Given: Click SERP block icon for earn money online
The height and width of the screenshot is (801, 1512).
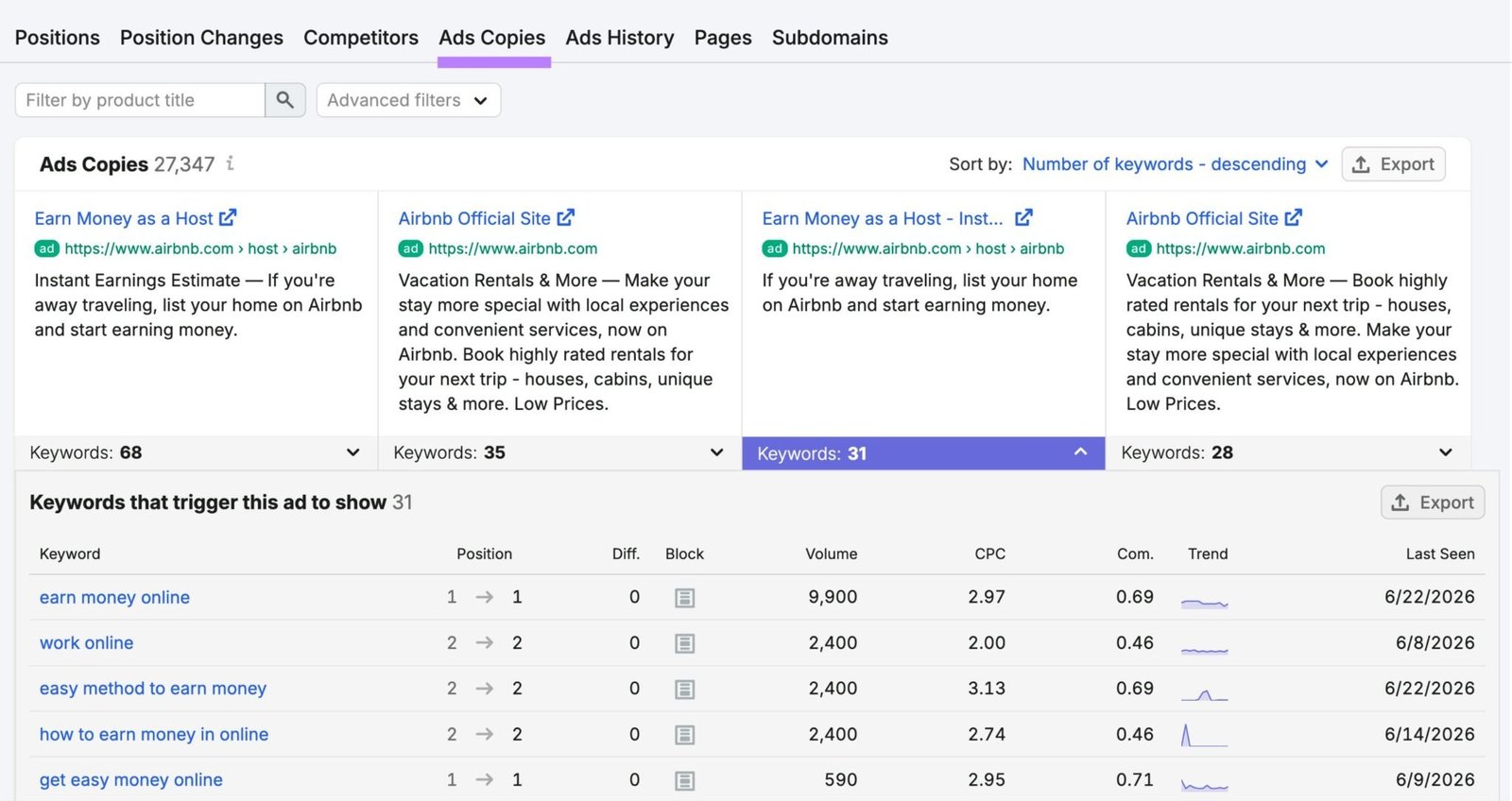Looking at the screenshot, I should point(685,598).
